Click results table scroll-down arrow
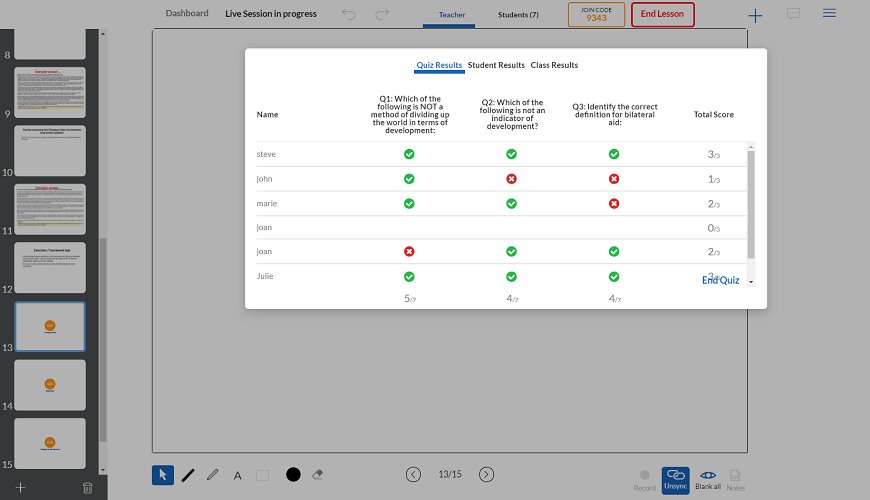The image size is (870, 500). pyautogui.click(x=751, y=282)
